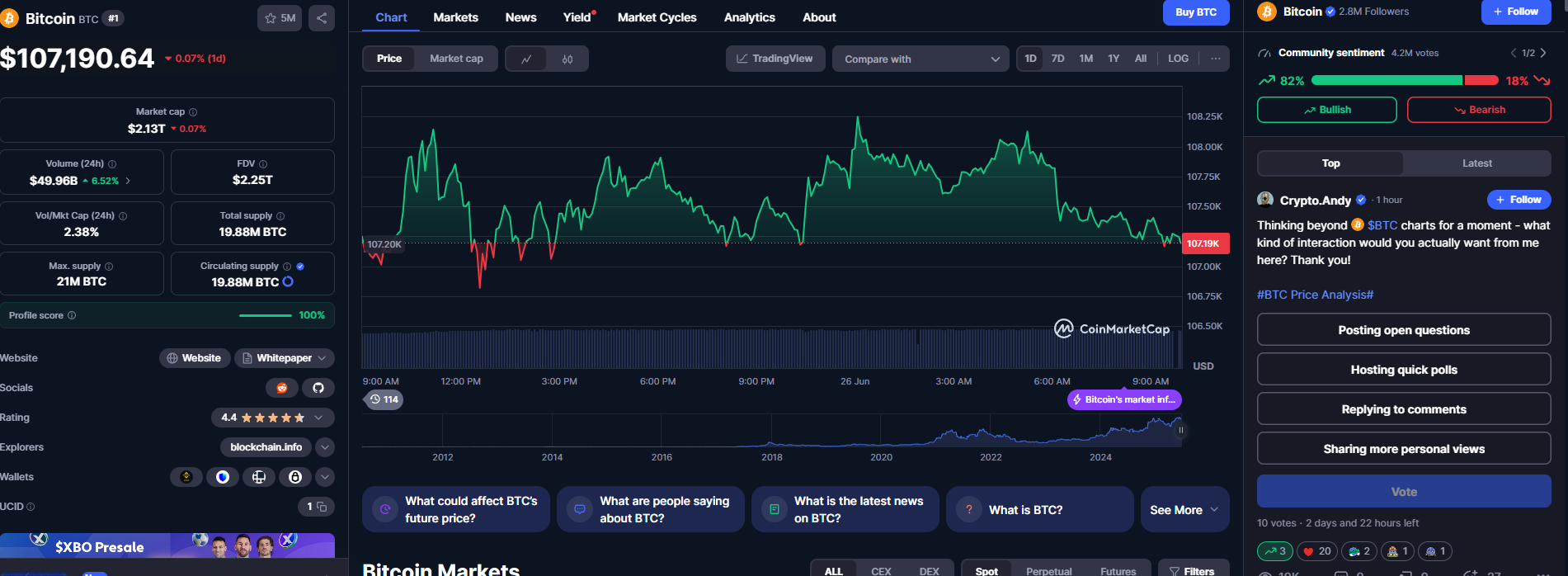This screenshot has width=1568, height=576.
Task: Click the Buy BTC button
Action: (1196, 12)
